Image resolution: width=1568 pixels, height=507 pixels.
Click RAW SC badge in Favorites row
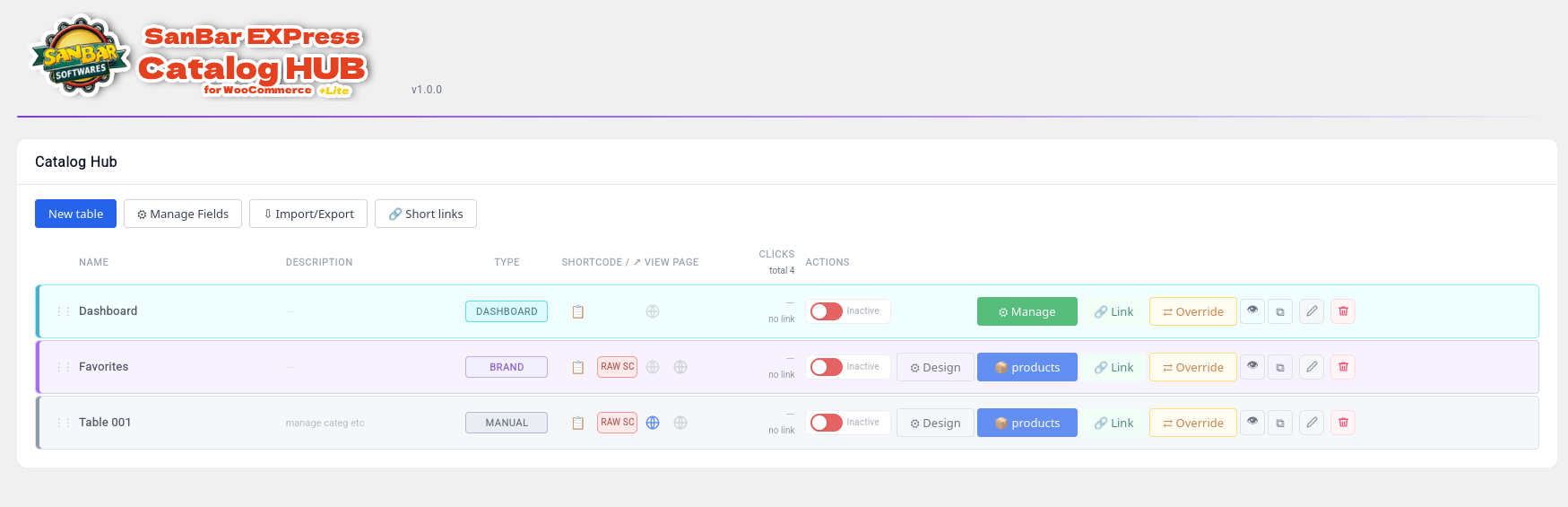[618, 367]
